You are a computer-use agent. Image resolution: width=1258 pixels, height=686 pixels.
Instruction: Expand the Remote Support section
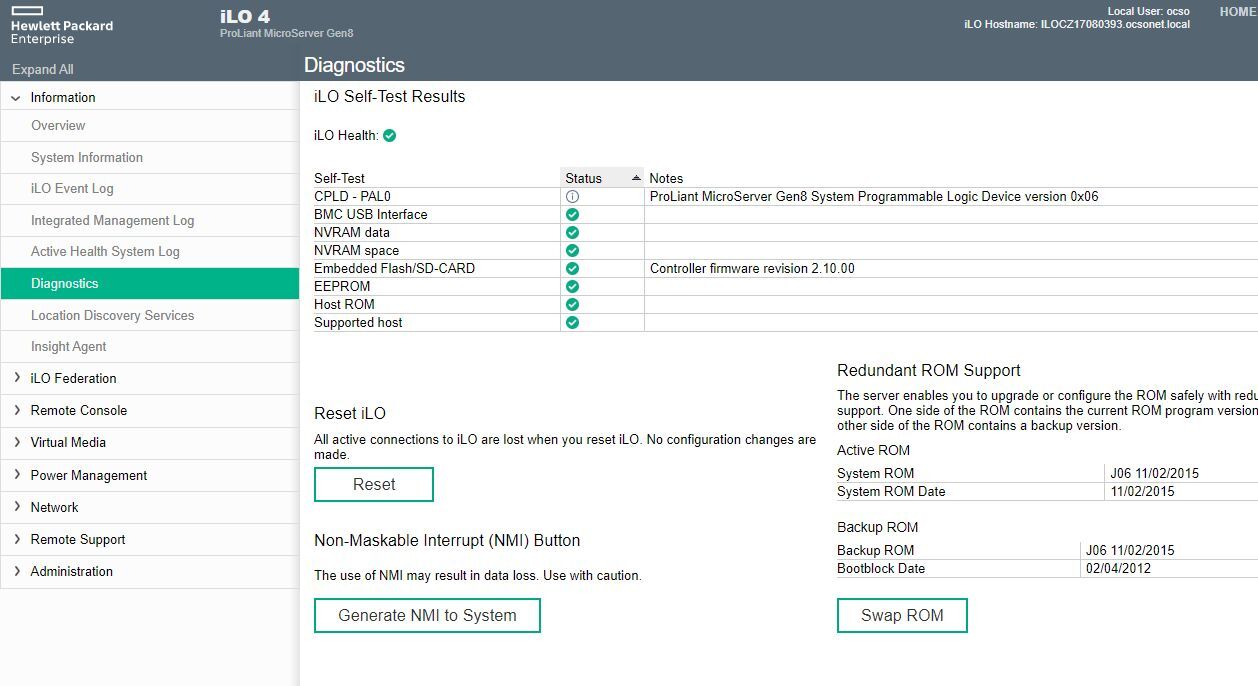click(x=16, y=539)
